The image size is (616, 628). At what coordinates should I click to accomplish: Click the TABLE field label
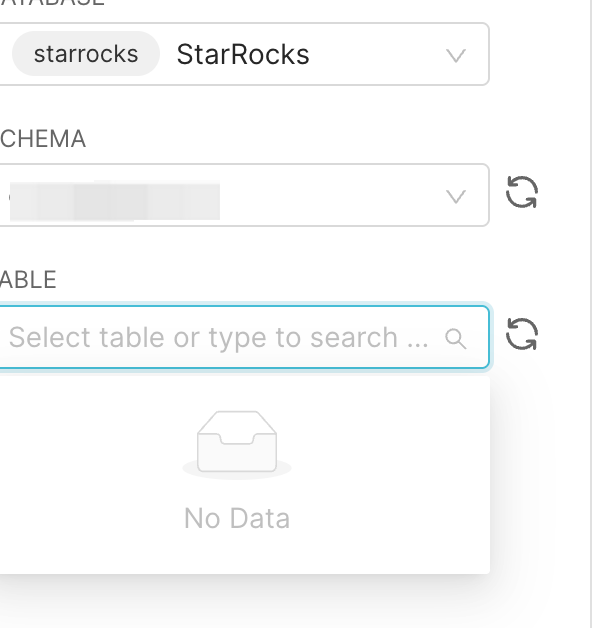[x=28, y=280]
